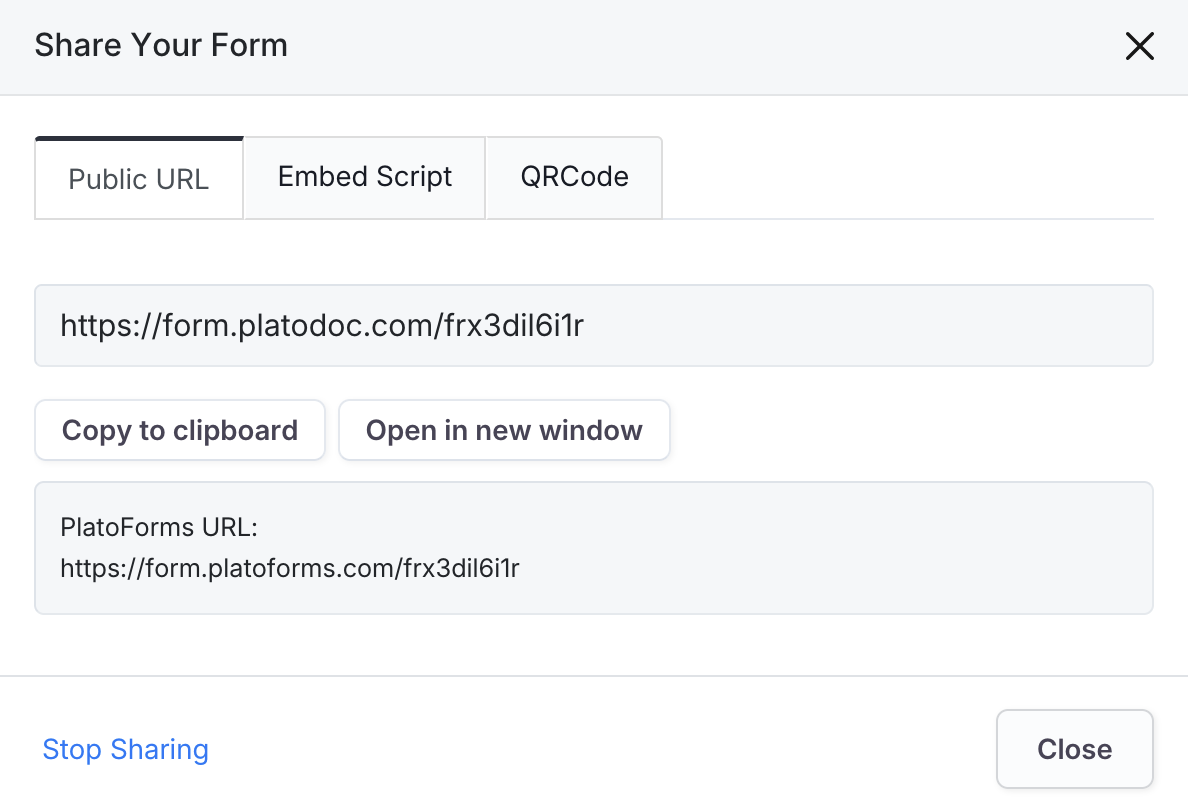Close the Share Your Form header X

point(1139,46)
